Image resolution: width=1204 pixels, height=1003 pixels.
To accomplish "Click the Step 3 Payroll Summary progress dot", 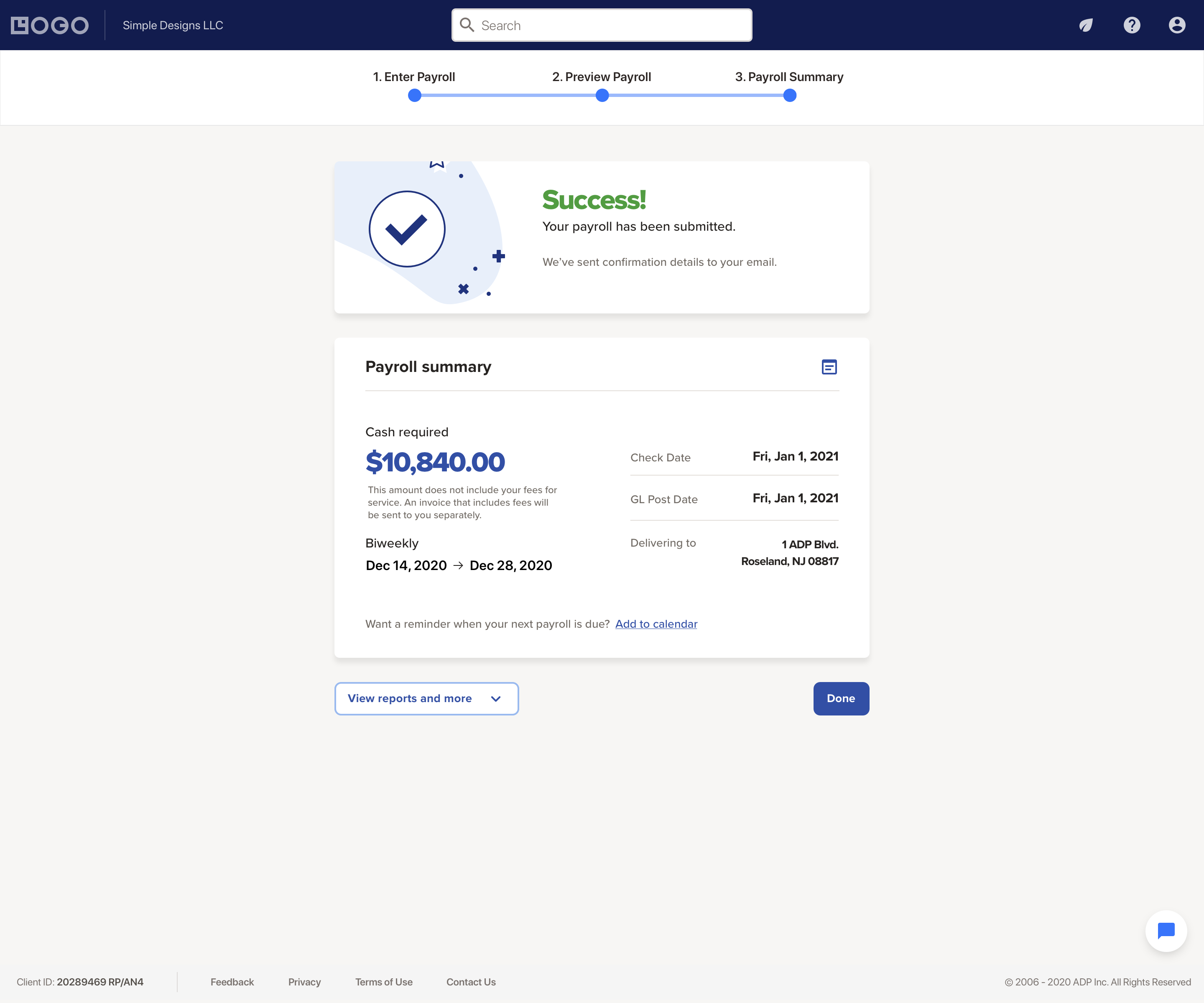I will (x=789, y=95).
